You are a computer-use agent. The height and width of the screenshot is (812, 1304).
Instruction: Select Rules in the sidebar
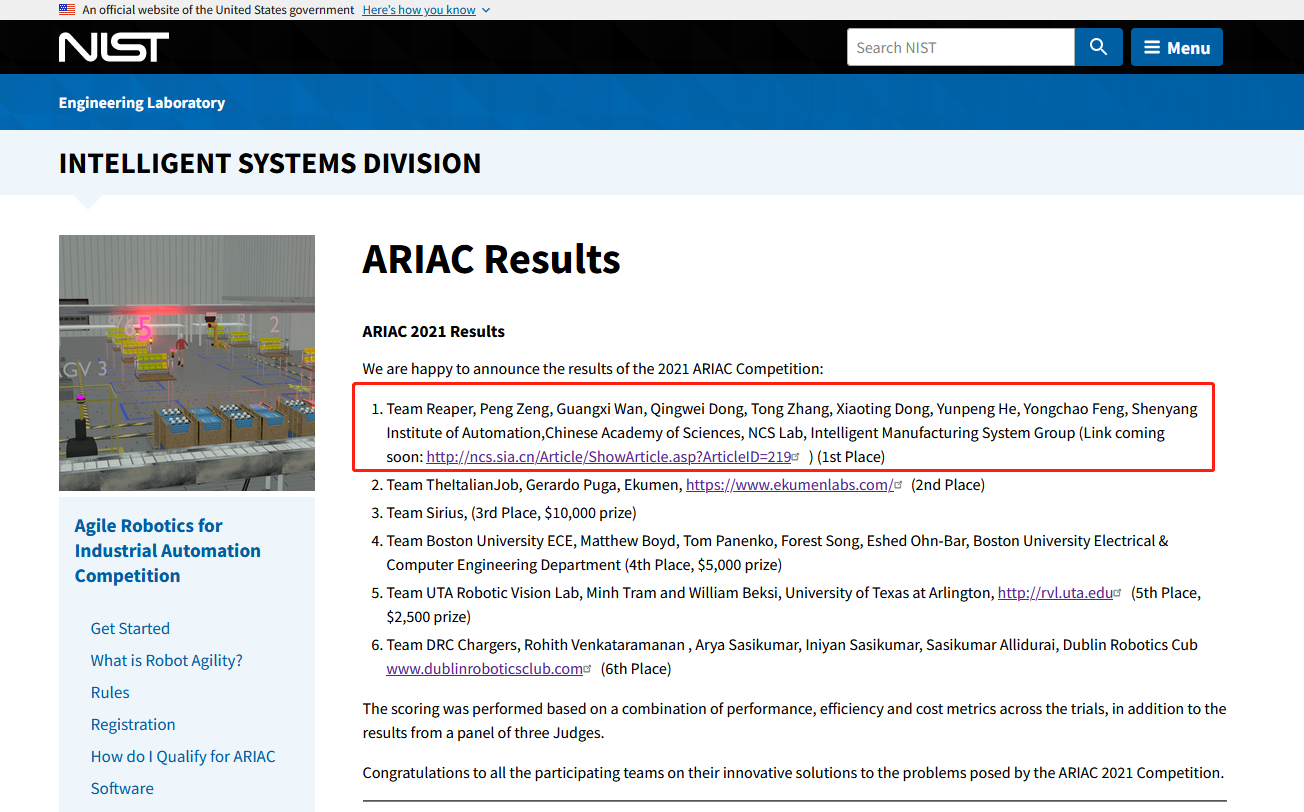(110, 692)
